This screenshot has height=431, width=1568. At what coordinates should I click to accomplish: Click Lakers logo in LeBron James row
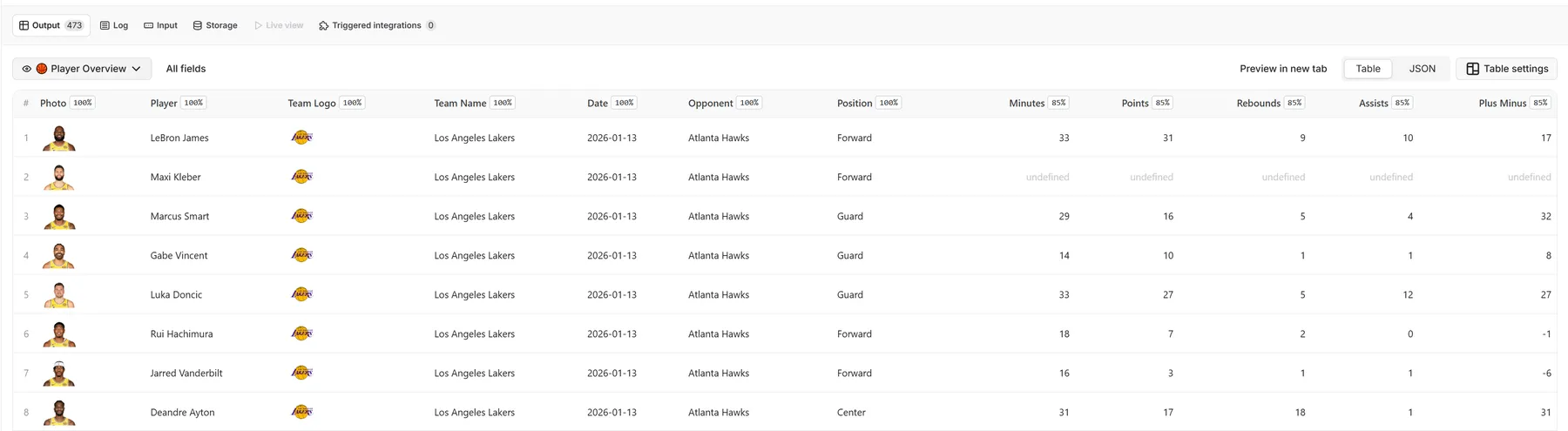(x=301, y=138)
